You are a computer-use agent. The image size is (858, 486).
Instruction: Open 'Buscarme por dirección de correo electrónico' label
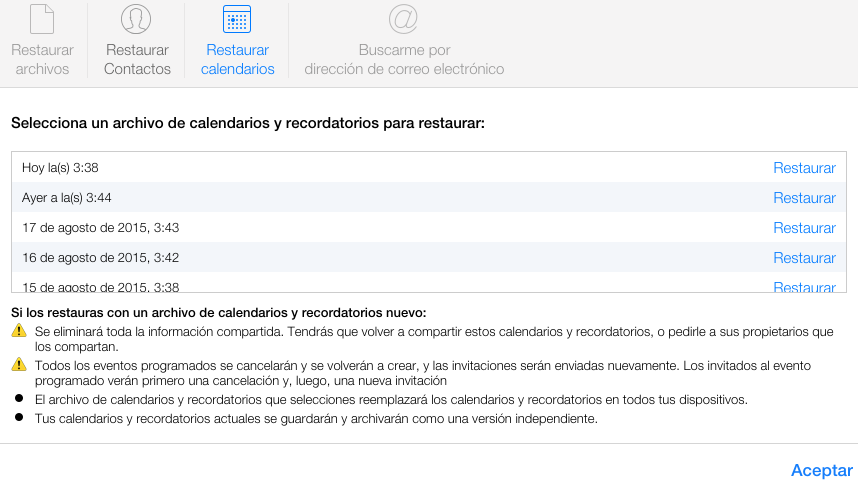[x=404, y=60]
